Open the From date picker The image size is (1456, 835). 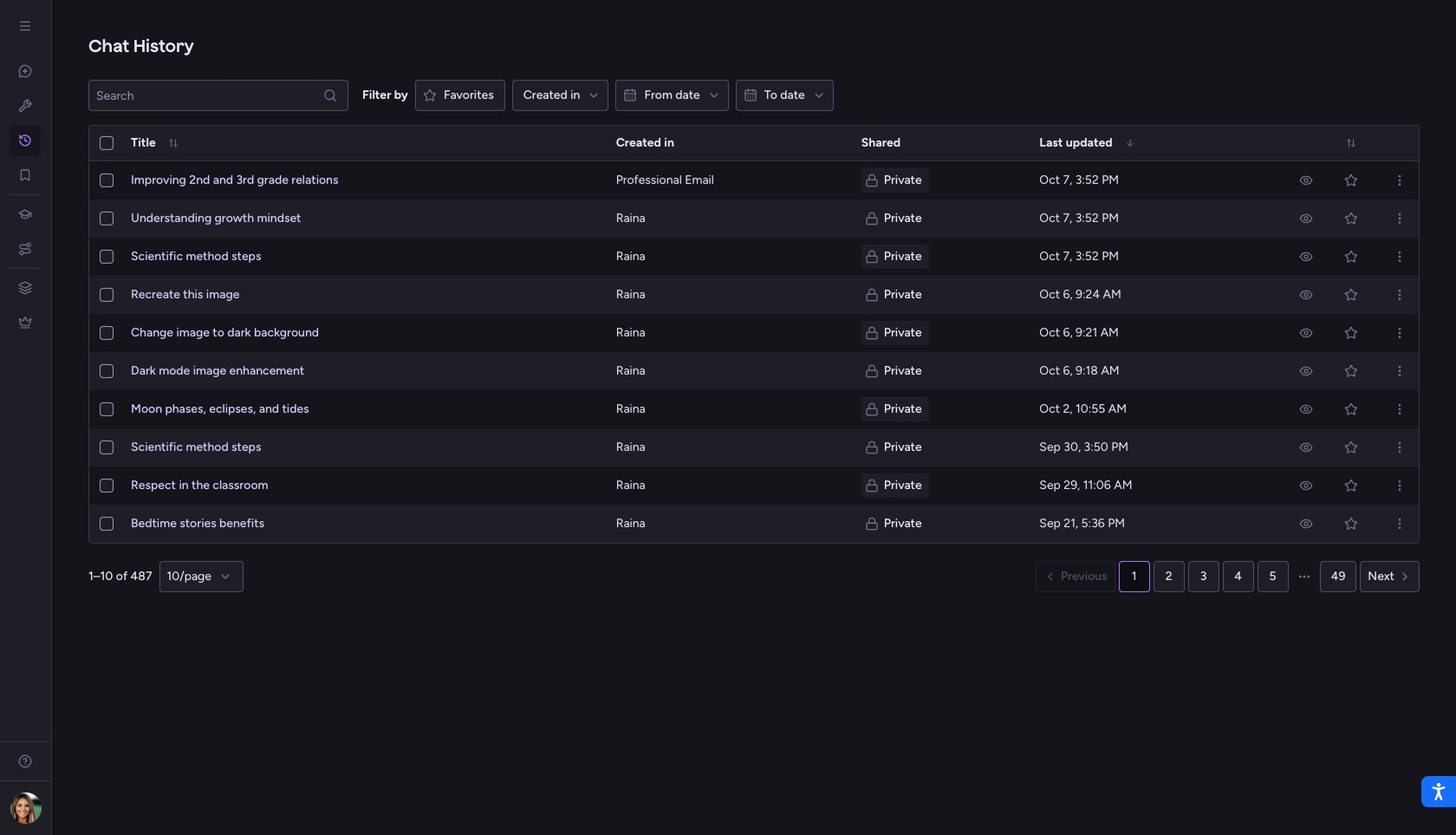tap(672, 95)
